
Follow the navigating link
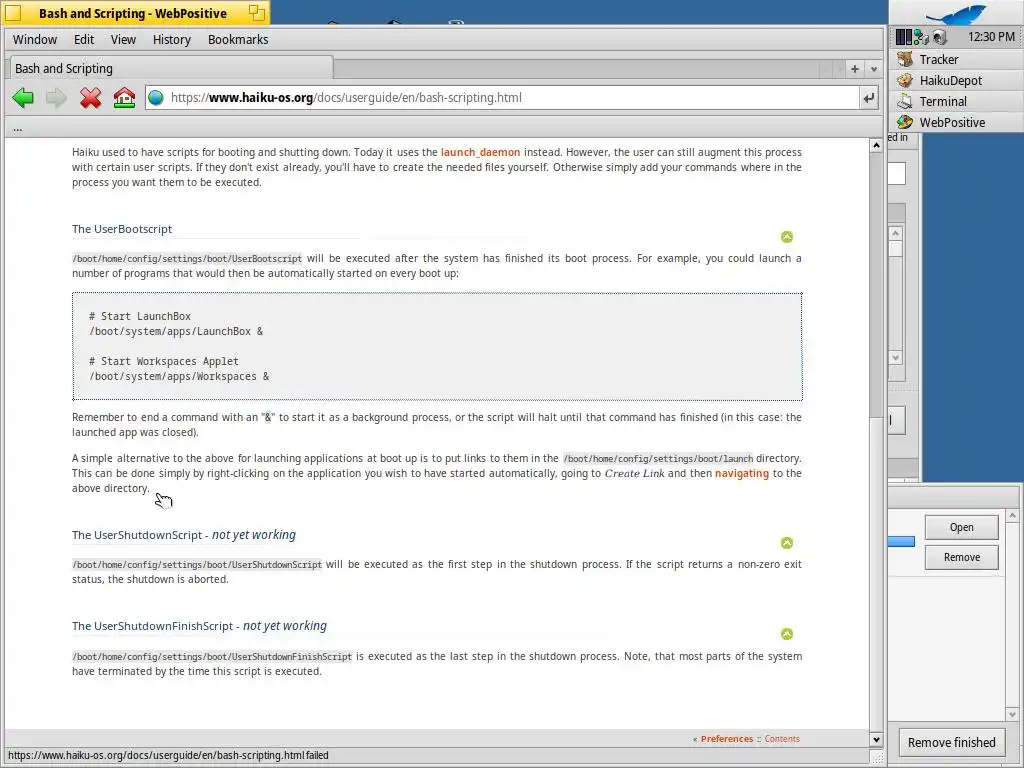[741, 473]
